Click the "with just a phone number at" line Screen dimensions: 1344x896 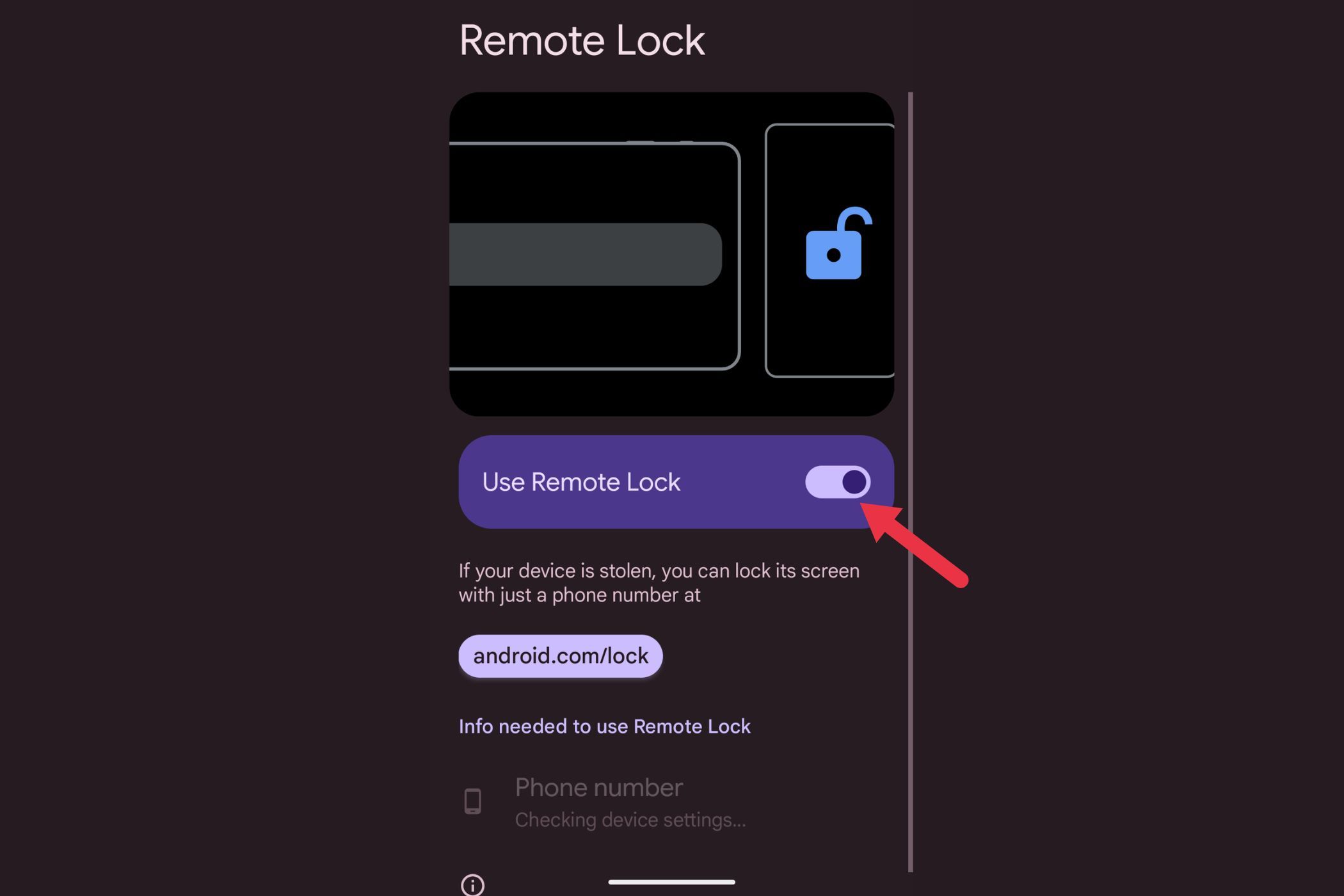pyautogui.click(x=579, y=595)
